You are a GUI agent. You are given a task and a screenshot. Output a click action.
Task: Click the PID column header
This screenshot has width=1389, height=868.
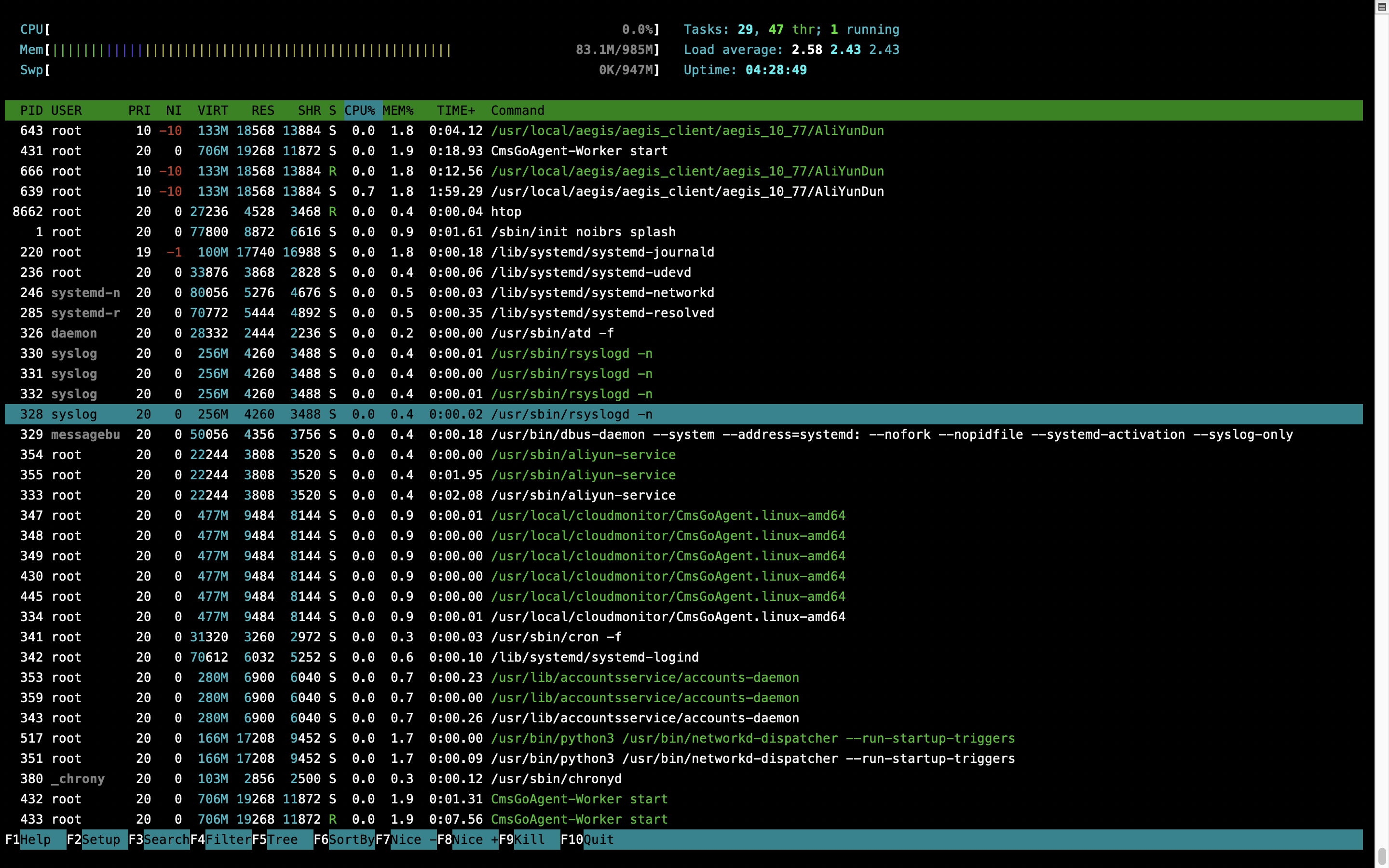pos(31,110)
